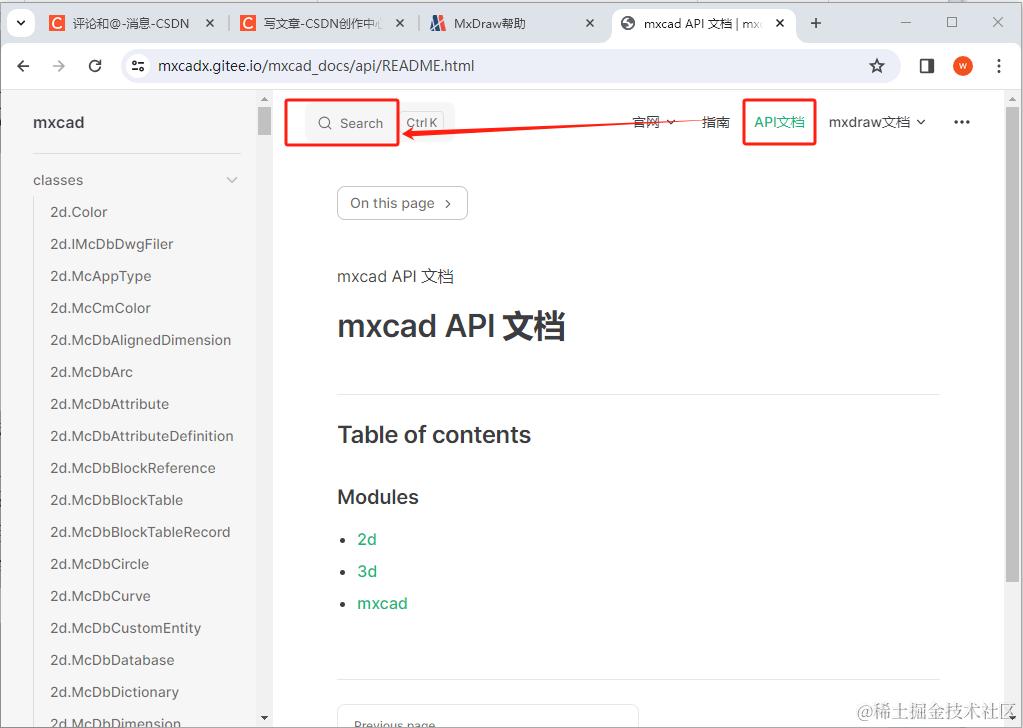Reload the current page
Image resolution: width=1023 pixels, height=728 pixels.
tap(95, 66)
